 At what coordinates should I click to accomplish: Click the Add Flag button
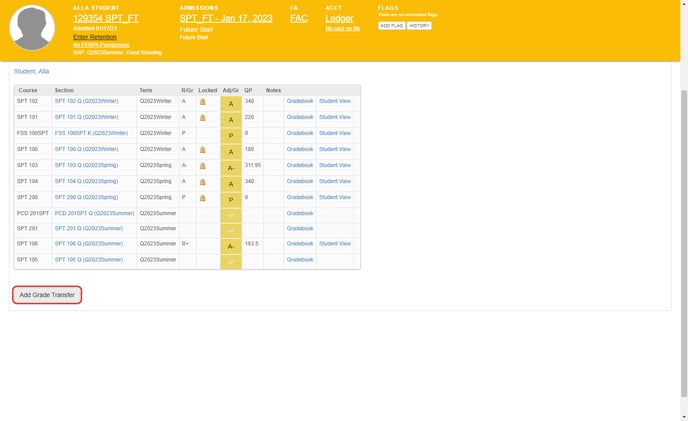point(391,26)
